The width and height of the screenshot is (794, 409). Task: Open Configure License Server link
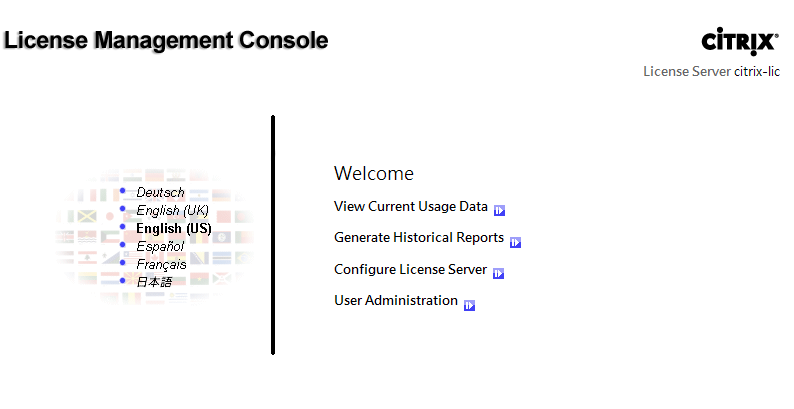410,269
